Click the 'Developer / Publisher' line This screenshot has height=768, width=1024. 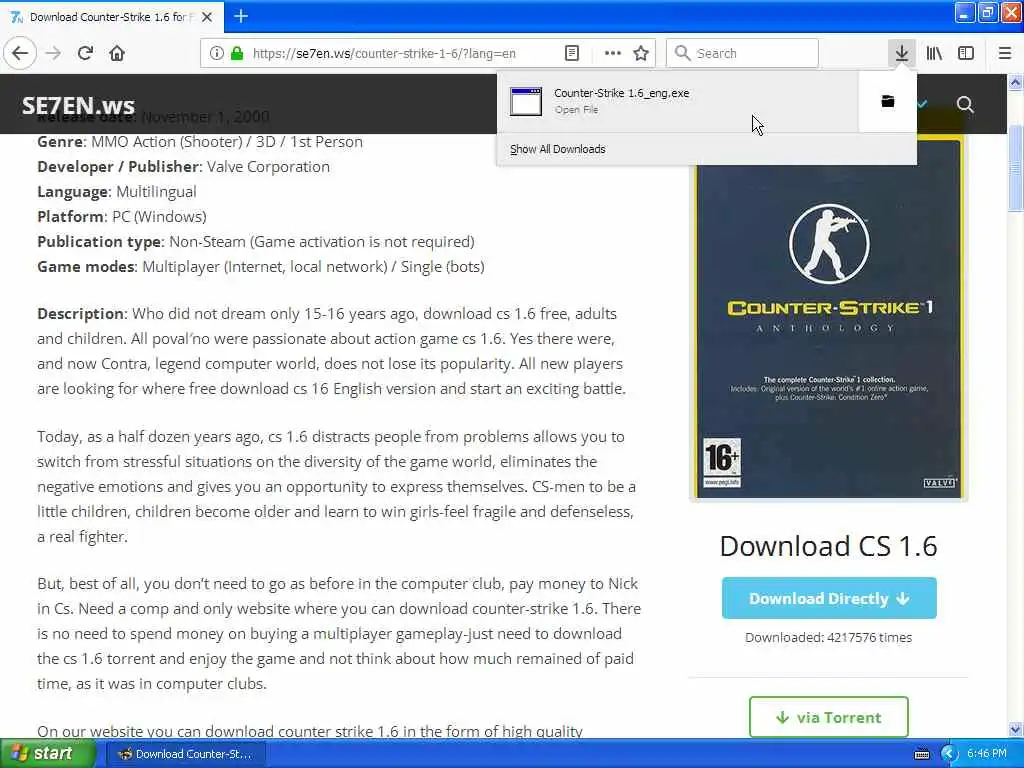(x=184, y=167)
